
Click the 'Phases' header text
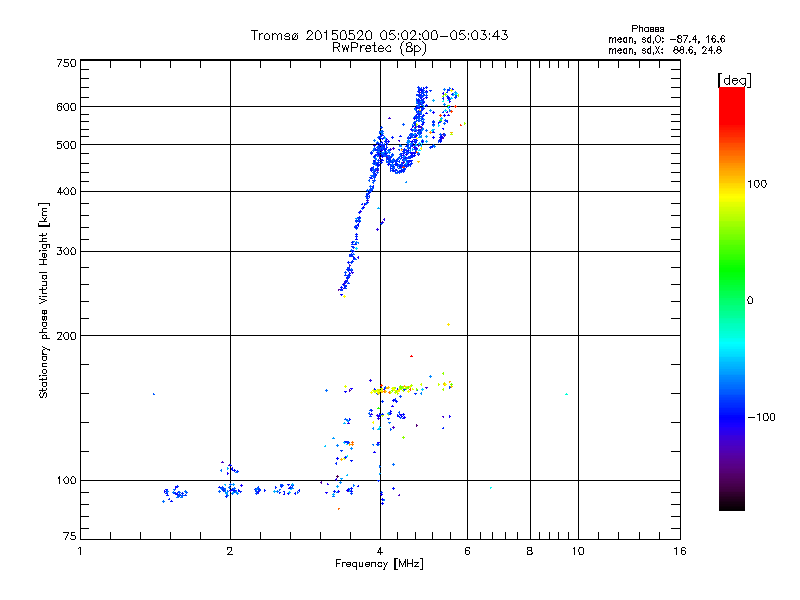[x=647, y=29]
